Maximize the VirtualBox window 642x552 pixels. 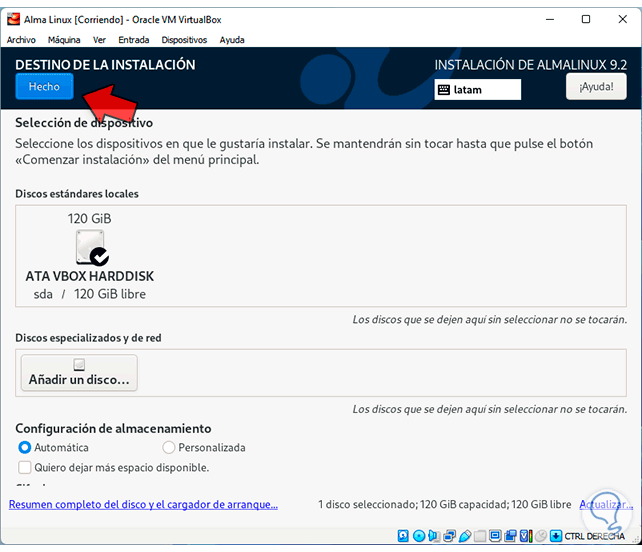(586, 19)
